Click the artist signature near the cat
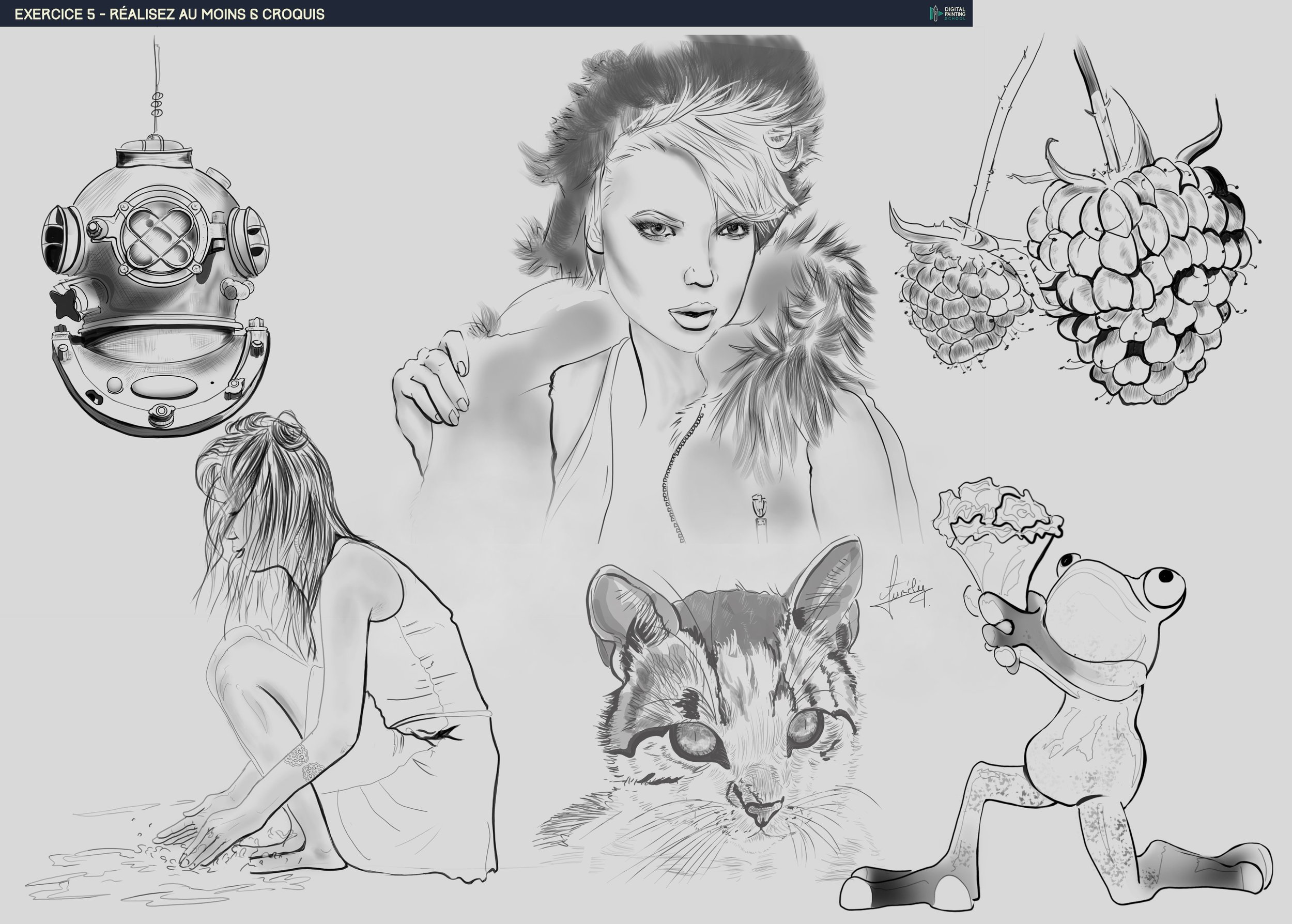 903,592
